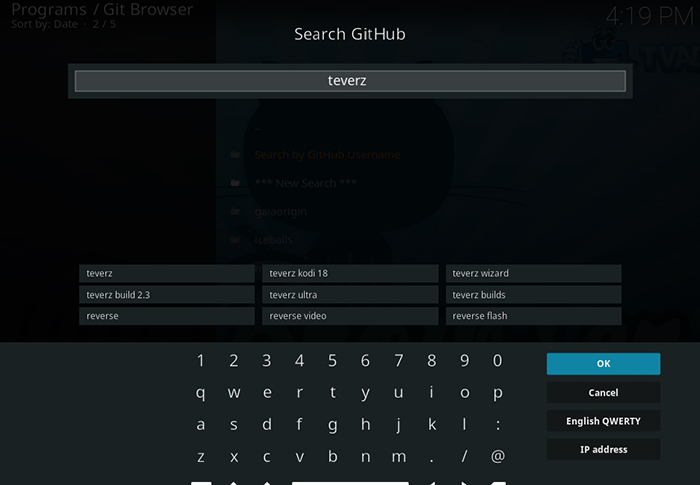This screenshot has height=485, width=700.
Task: Click the colon key
Action: (x=498, y=424)
